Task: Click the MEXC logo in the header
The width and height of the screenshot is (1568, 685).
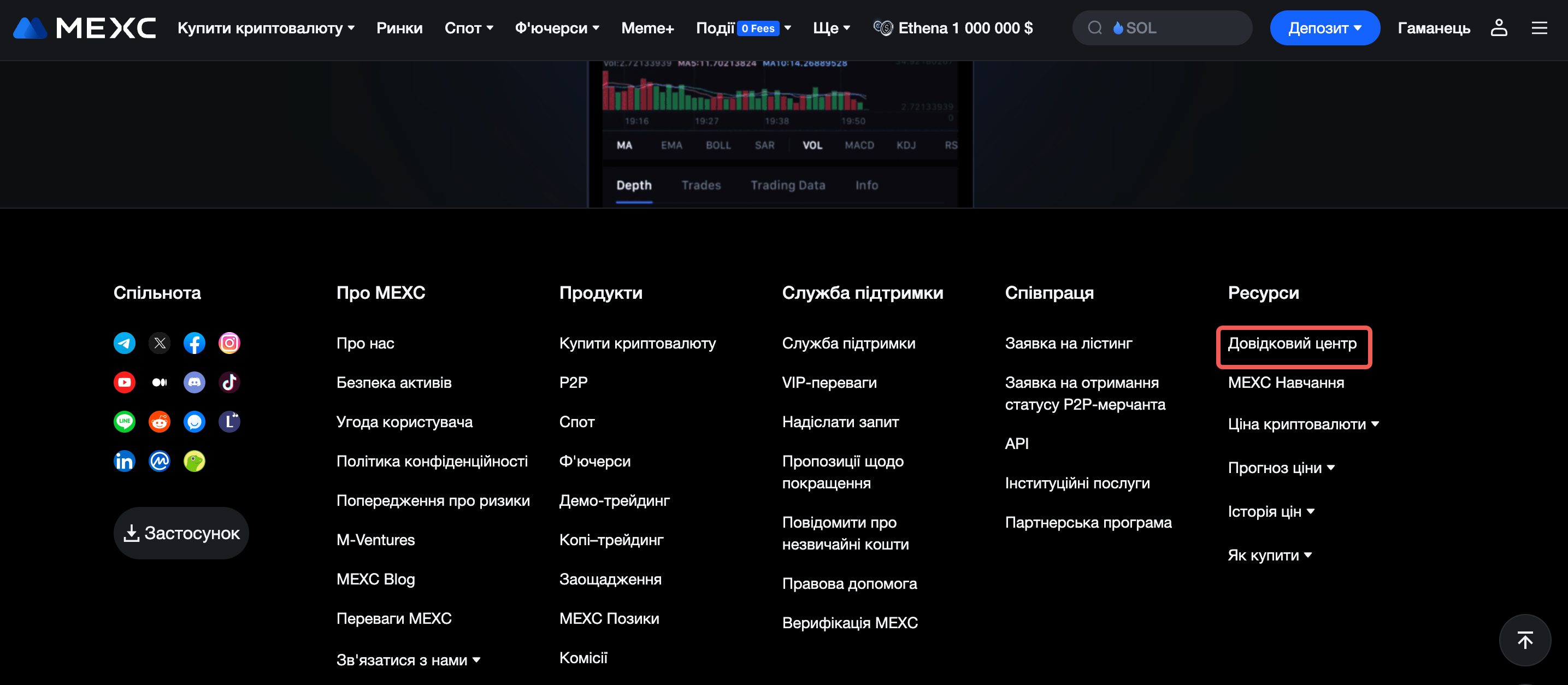Action: coord(84,28)
